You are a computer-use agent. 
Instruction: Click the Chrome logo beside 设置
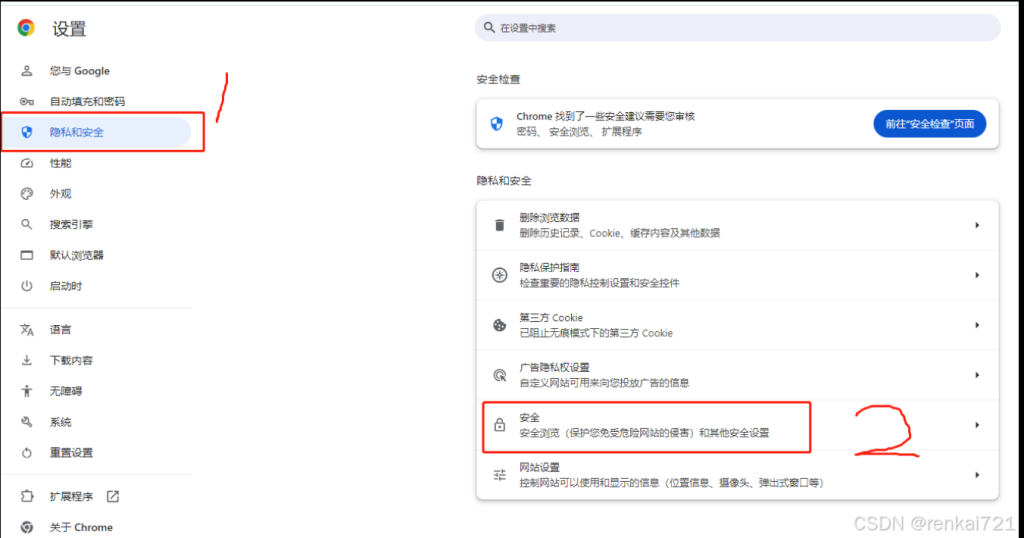(x=26, y=28)
